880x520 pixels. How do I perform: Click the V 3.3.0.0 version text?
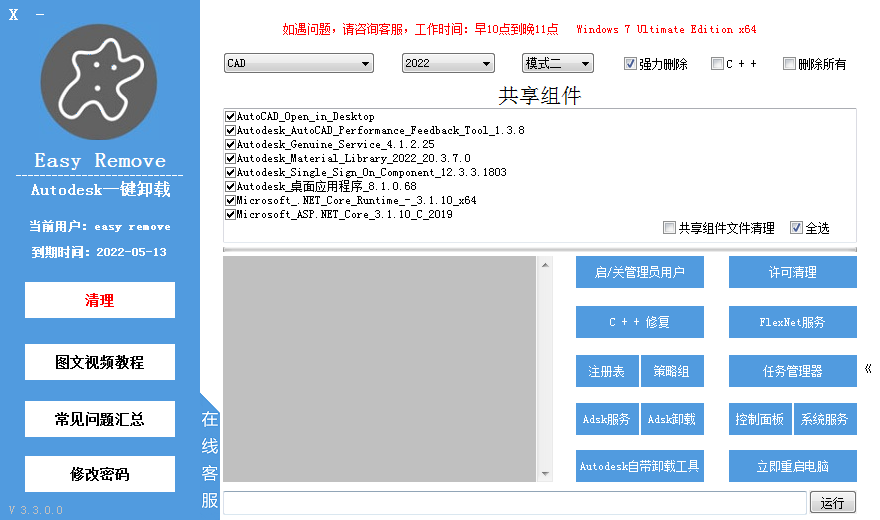tap(36, 510)
